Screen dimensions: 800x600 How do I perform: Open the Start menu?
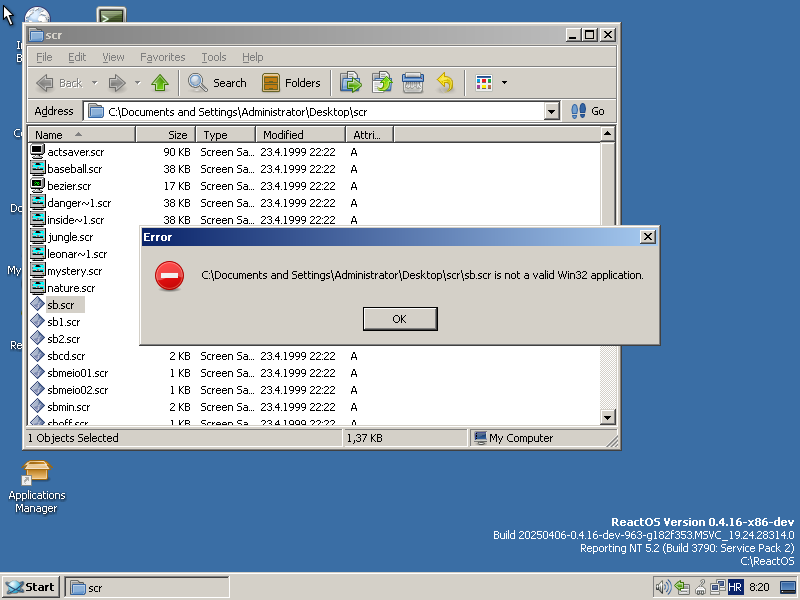coord(31,587)
